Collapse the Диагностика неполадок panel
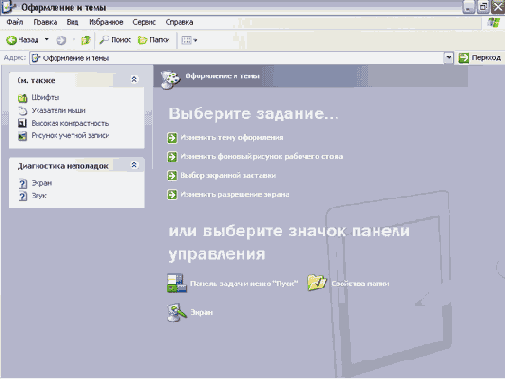505x379 pixels. (x=134, y=165)
